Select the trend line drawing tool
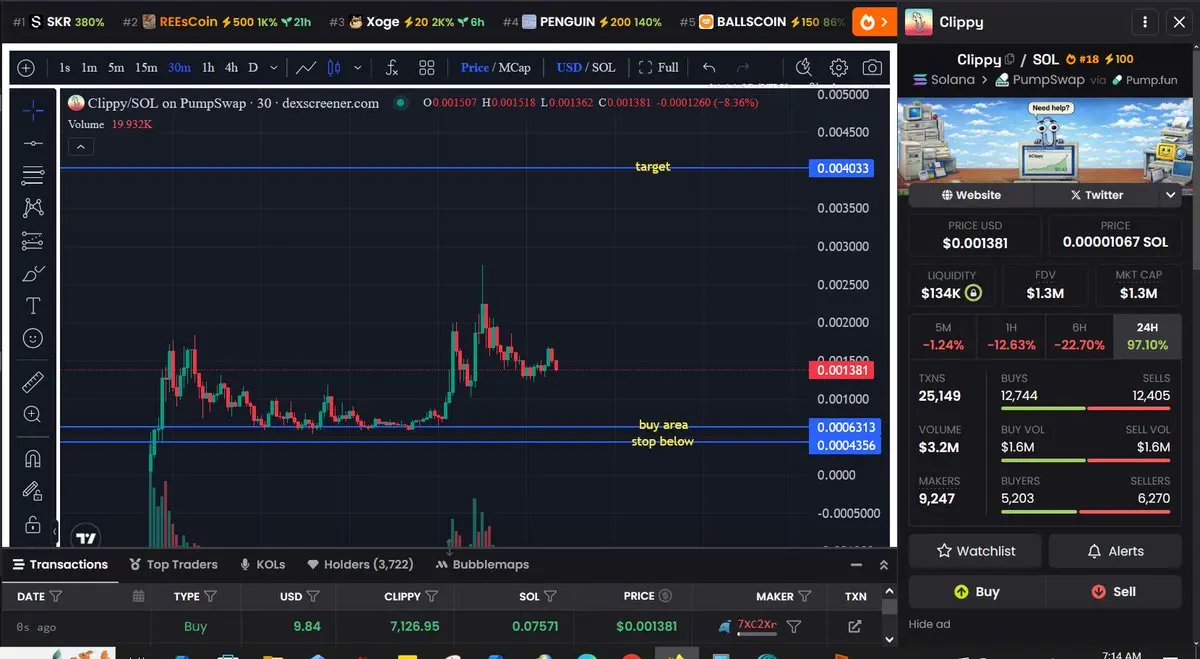The height and width of the screenshot is (659, 1200). point(33,144)
